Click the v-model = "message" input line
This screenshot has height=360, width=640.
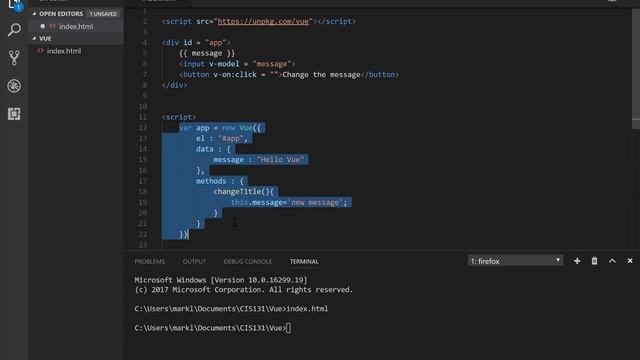tap(237, 64)
